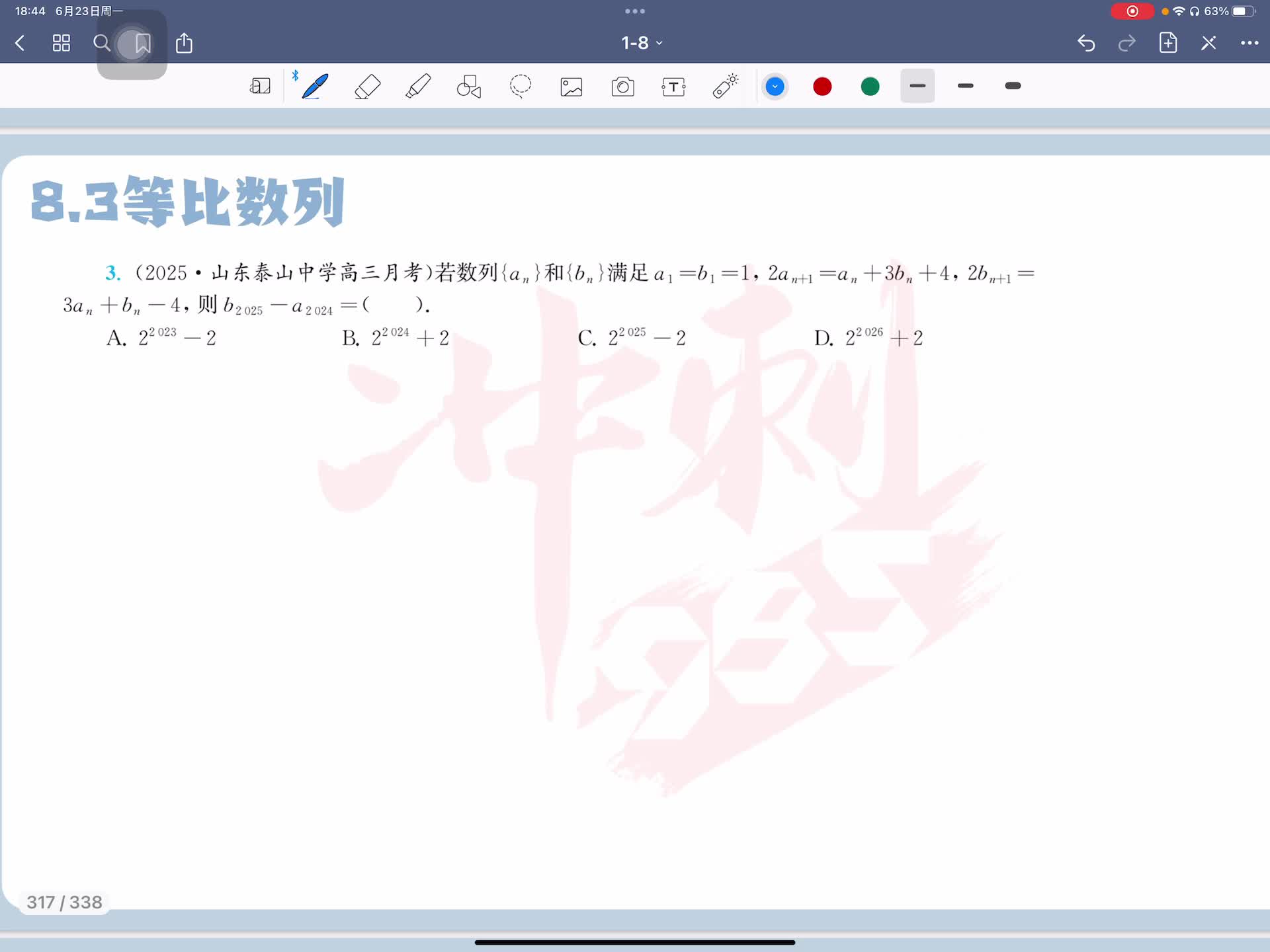Viewport: 1270px width, 952px height.
Task: Select the Eraser tool
Action: 367,87
